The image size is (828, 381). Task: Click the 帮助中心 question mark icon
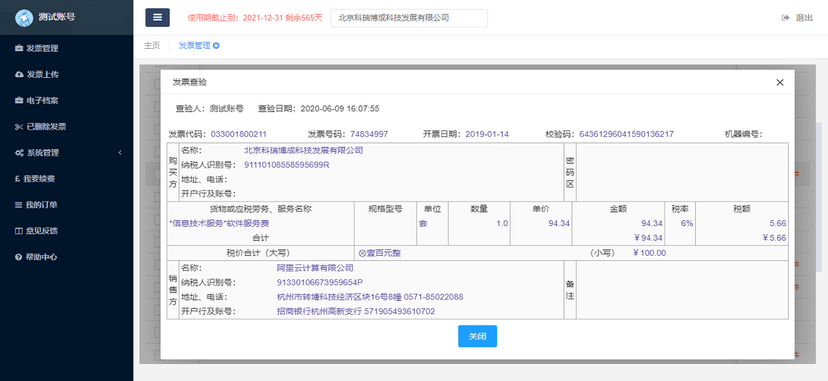click(19, 257)
